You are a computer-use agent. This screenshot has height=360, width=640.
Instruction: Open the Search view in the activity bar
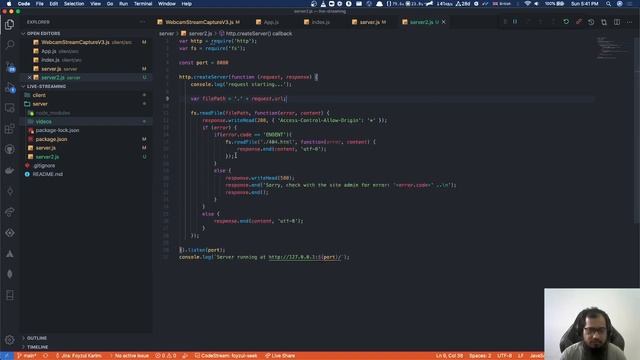click(10, 44)
